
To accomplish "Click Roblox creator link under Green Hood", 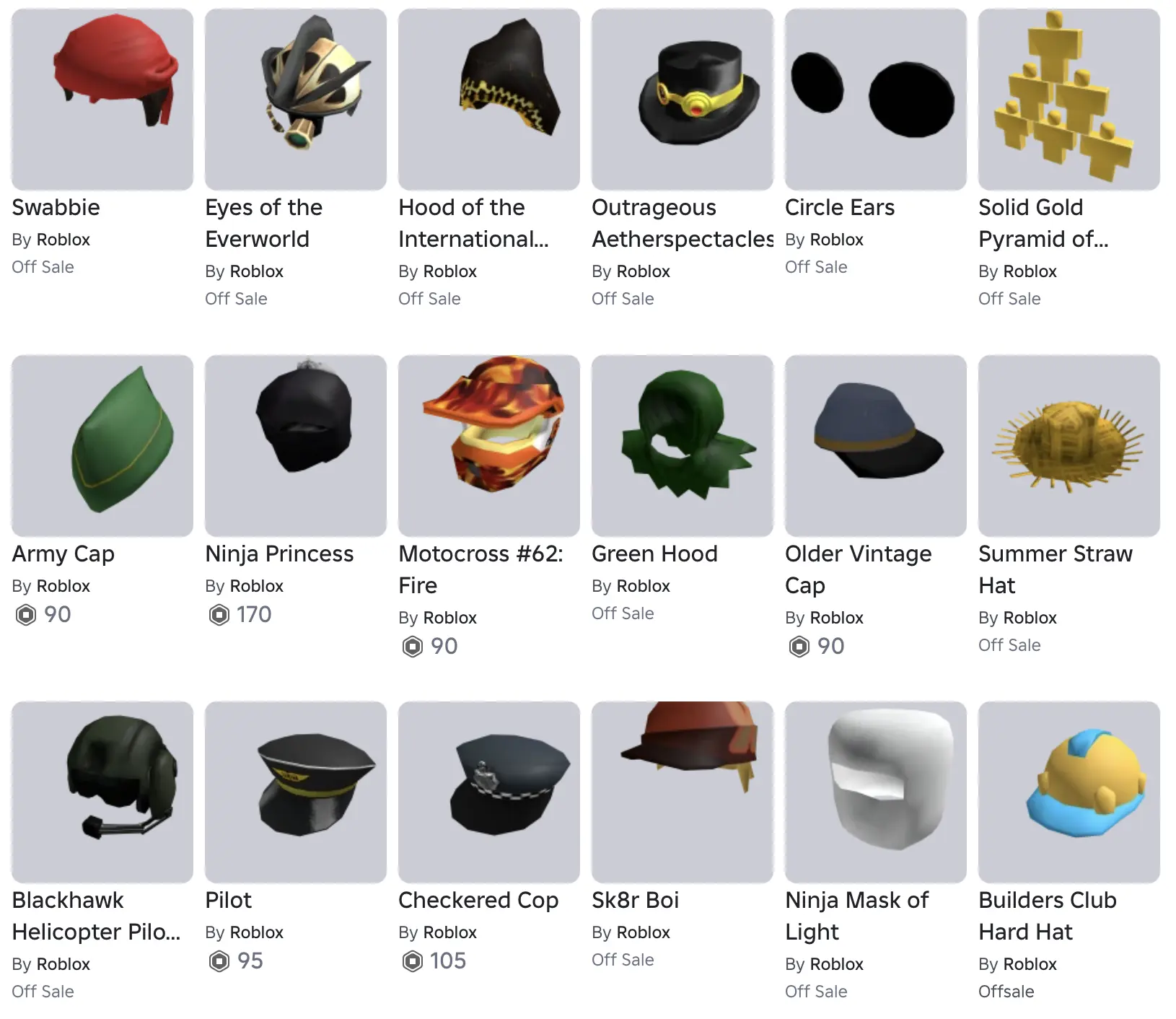I will point(644,586).
